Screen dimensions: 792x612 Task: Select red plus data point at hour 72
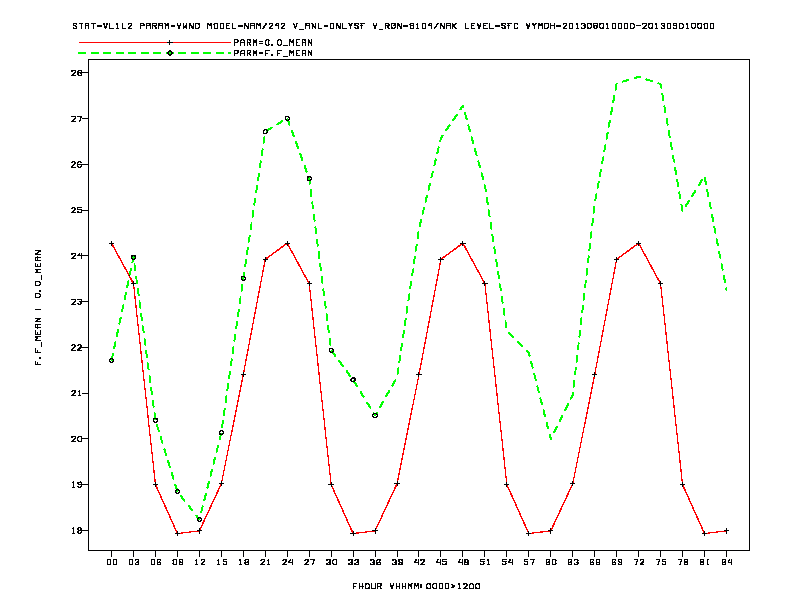click(x=638, y=244)
